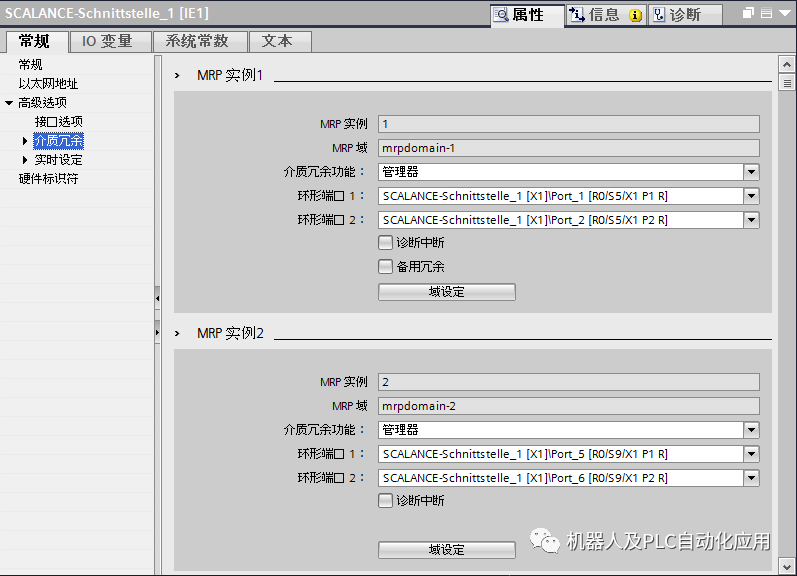The width and height of the screenshot is (797, 576).
Task: Enable 诊断中断 checkbox in MRP 实例1
Action: click(385, 242)
